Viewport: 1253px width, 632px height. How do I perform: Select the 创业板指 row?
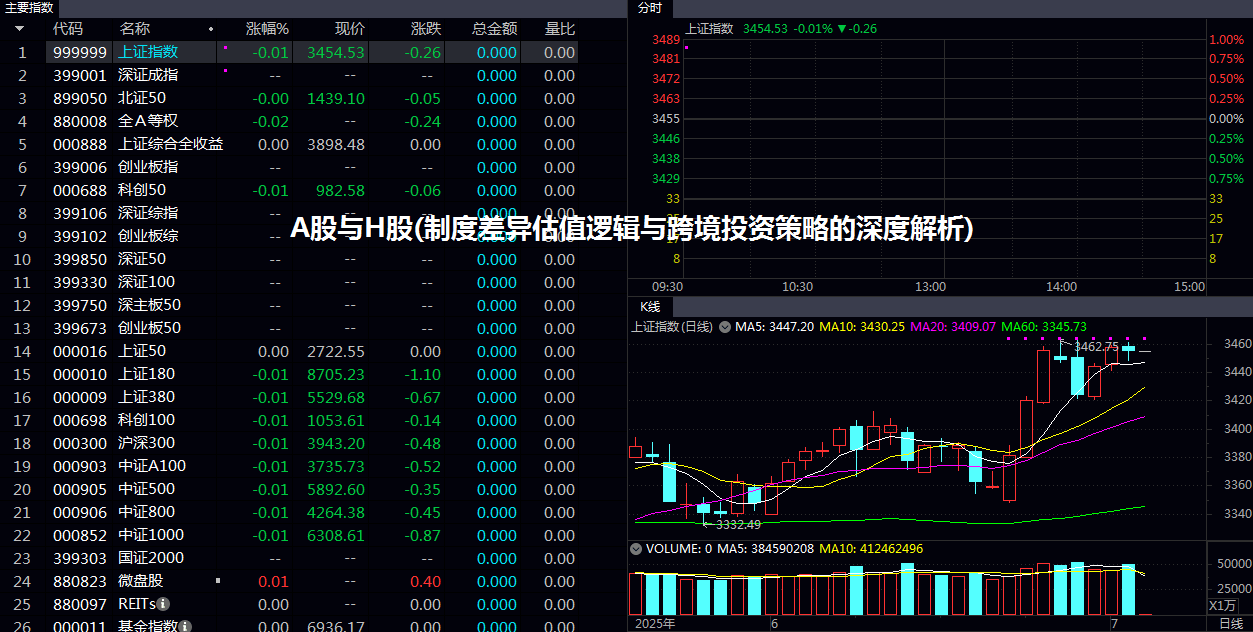[289, 167]
